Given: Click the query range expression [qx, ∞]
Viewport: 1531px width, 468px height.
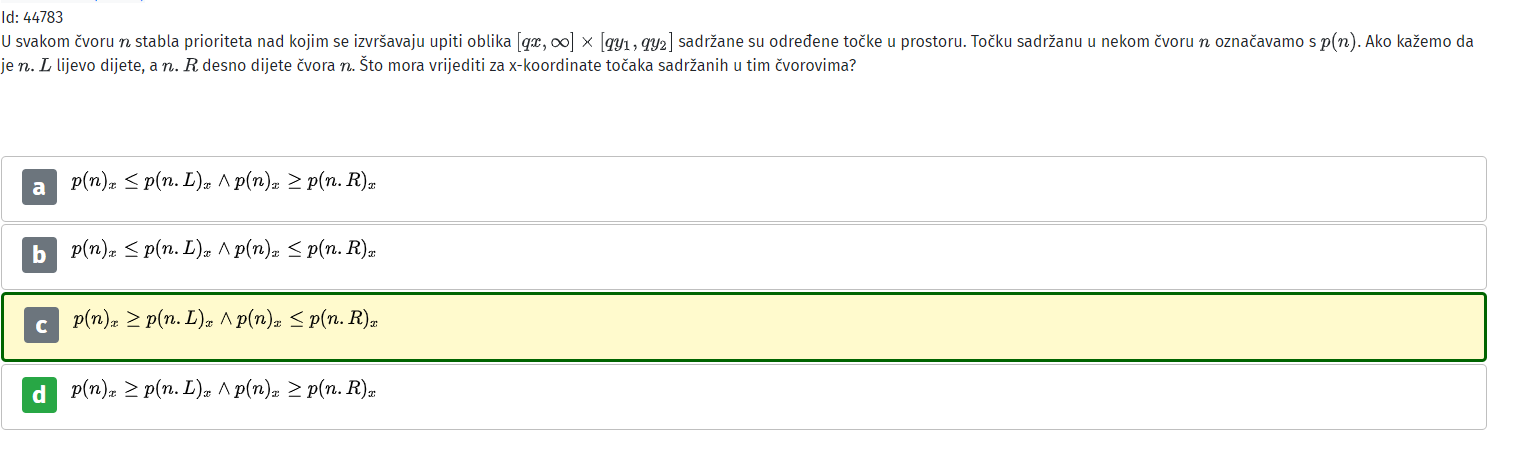Looking at the screenshot, I should pos(546,42).
